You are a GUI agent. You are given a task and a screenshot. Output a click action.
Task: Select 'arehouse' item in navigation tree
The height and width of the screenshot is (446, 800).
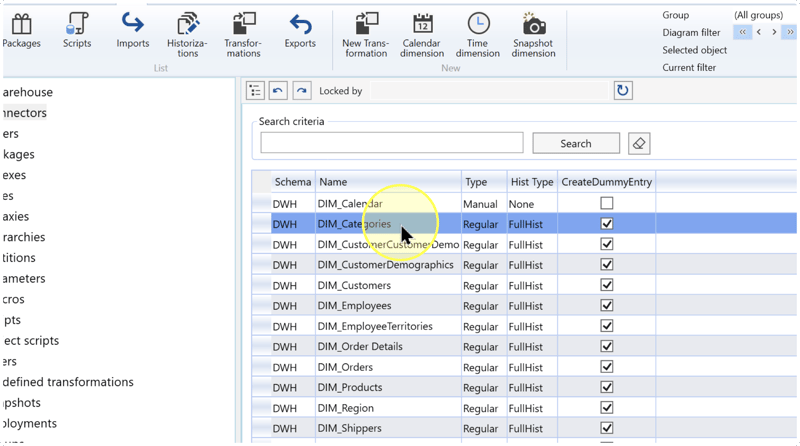[x=28, y=92]
